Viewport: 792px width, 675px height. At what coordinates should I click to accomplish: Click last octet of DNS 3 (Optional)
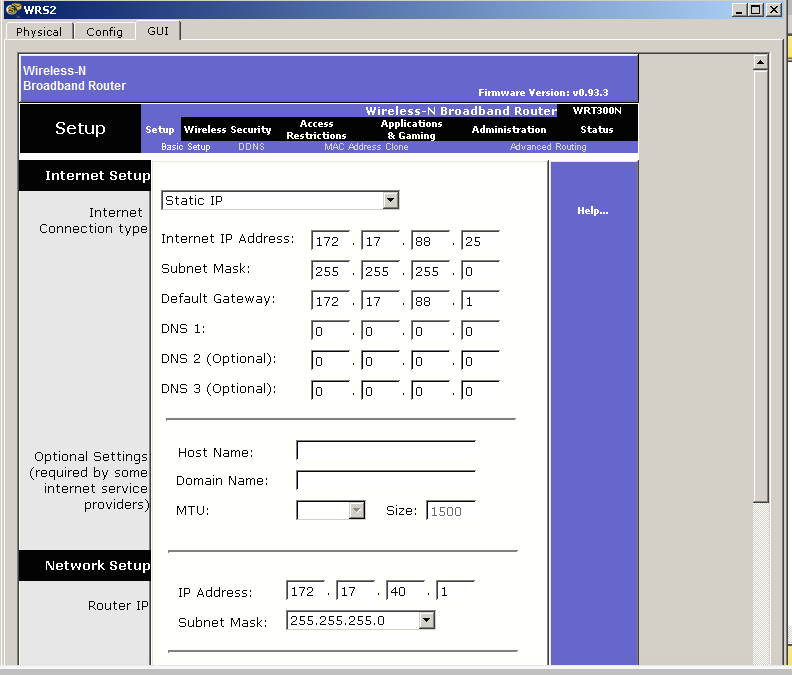tap(480, 391)
